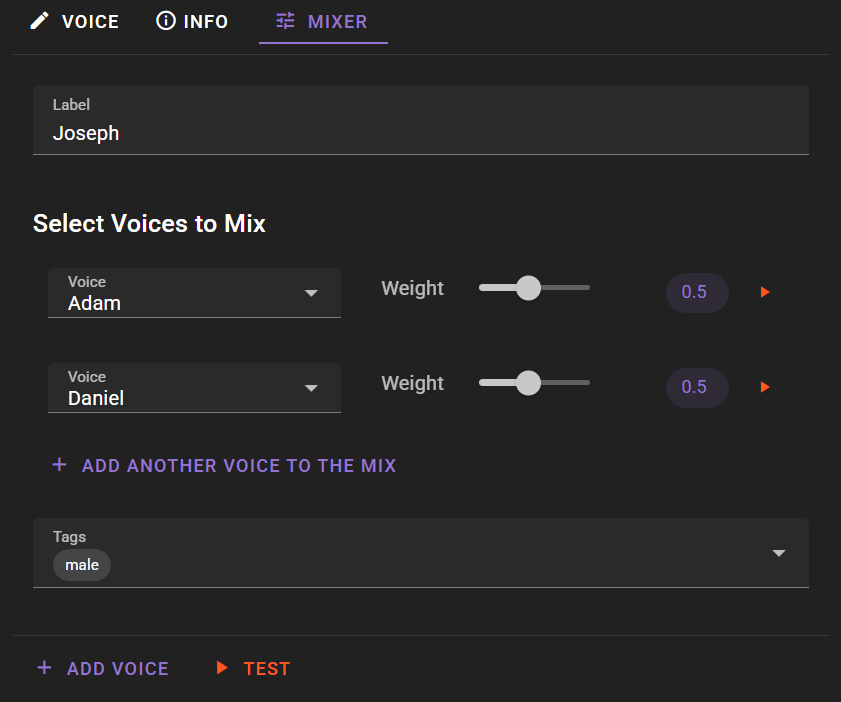Viewport: 841px width, 702px height.
Task: Click the pencil icon on the Voice tab
Action: click(x=39, y=21)
